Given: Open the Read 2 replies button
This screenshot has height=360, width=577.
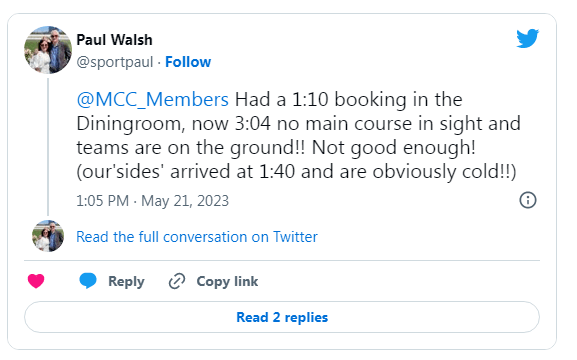Looking at the screenshot, I should [x=282, y=317].
